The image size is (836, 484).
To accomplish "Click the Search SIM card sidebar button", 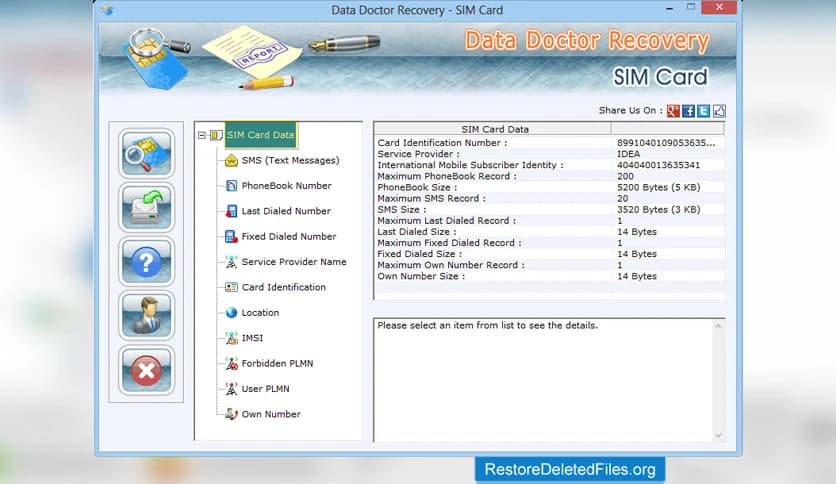I will [x=146, y=154].
